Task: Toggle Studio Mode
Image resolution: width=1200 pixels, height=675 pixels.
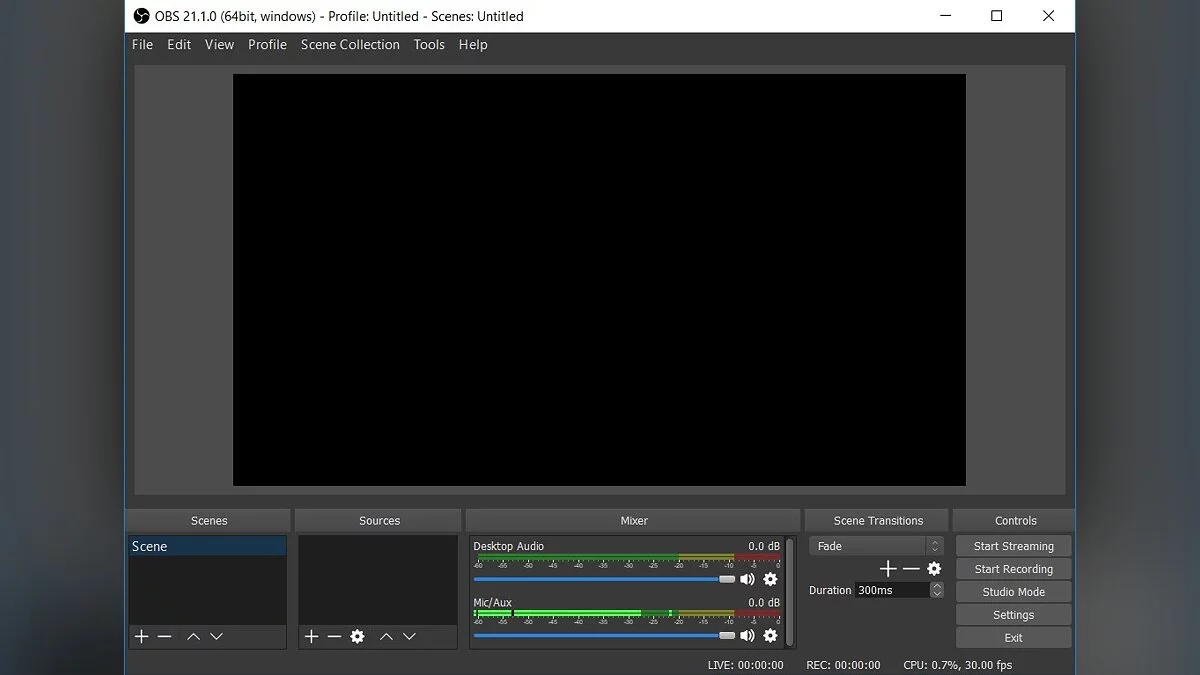Action: click(1013, 592)
